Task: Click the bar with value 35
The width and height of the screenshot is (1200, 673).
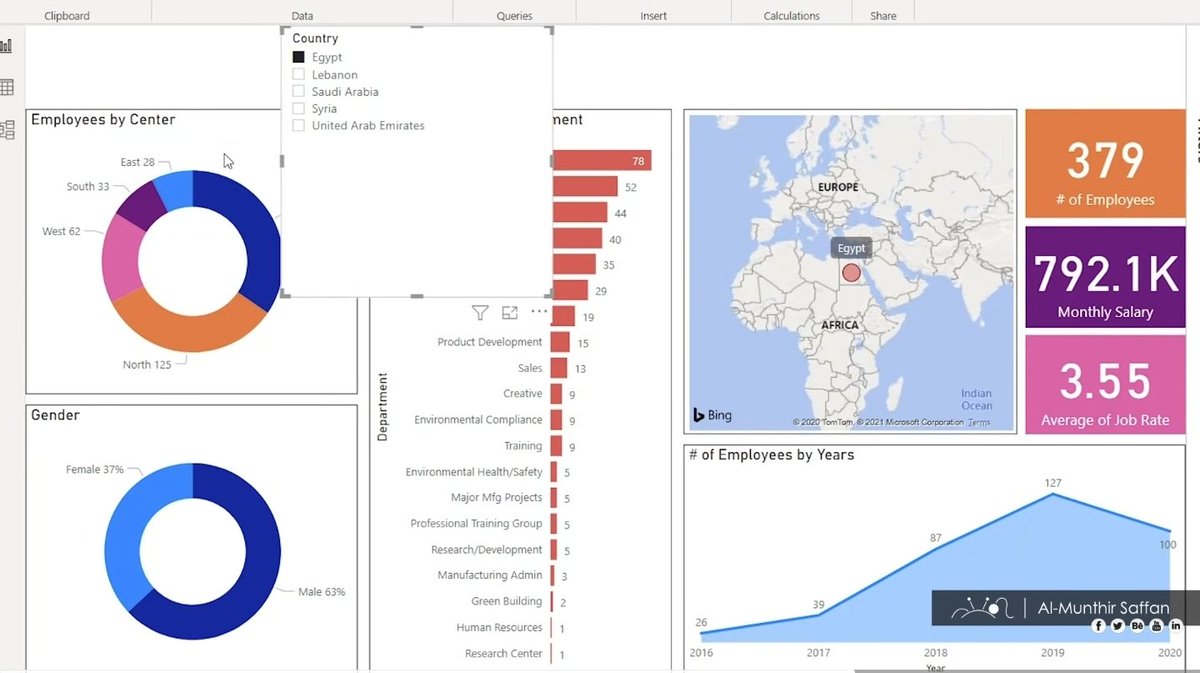Action: tap(574, 265)
